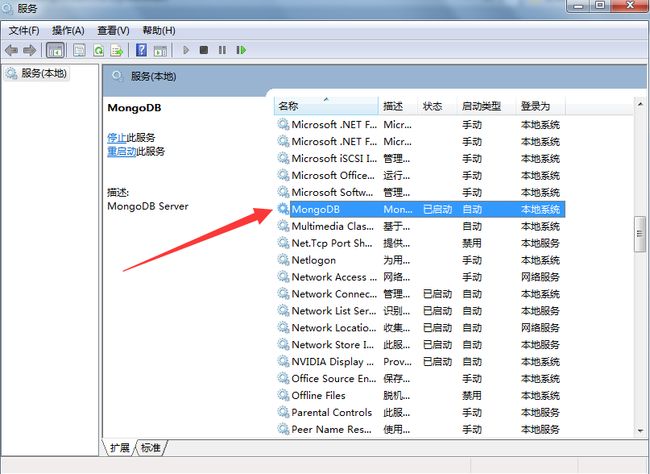Viewport: 650px width, 474px height.
Task: Click the gear icon beside Multimedia Class service
Action: (283, 226)
